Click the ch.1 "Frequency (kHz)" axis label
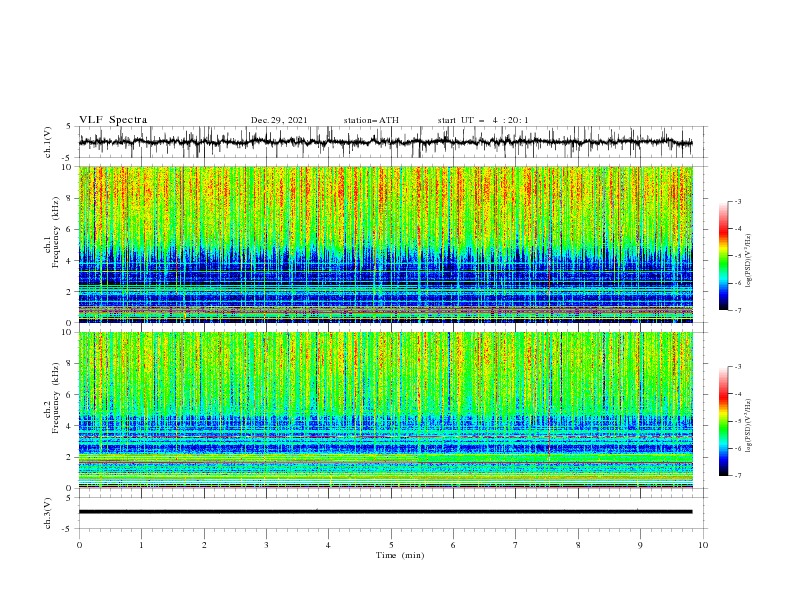This screenshot has width=792, height=612. click(56, 233)
